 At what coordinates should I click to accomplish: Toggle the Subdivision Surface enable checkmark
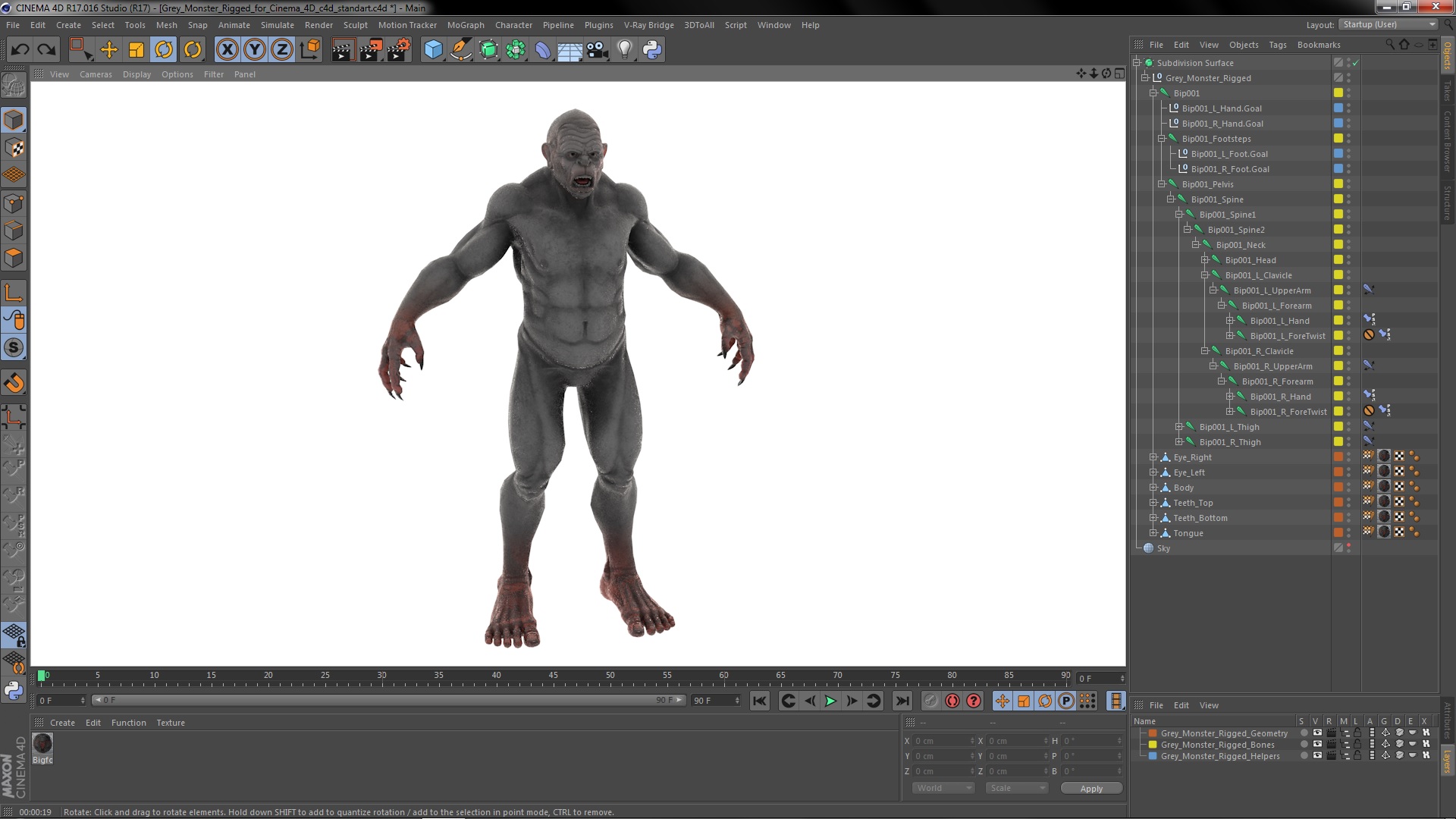(1356, 63)
